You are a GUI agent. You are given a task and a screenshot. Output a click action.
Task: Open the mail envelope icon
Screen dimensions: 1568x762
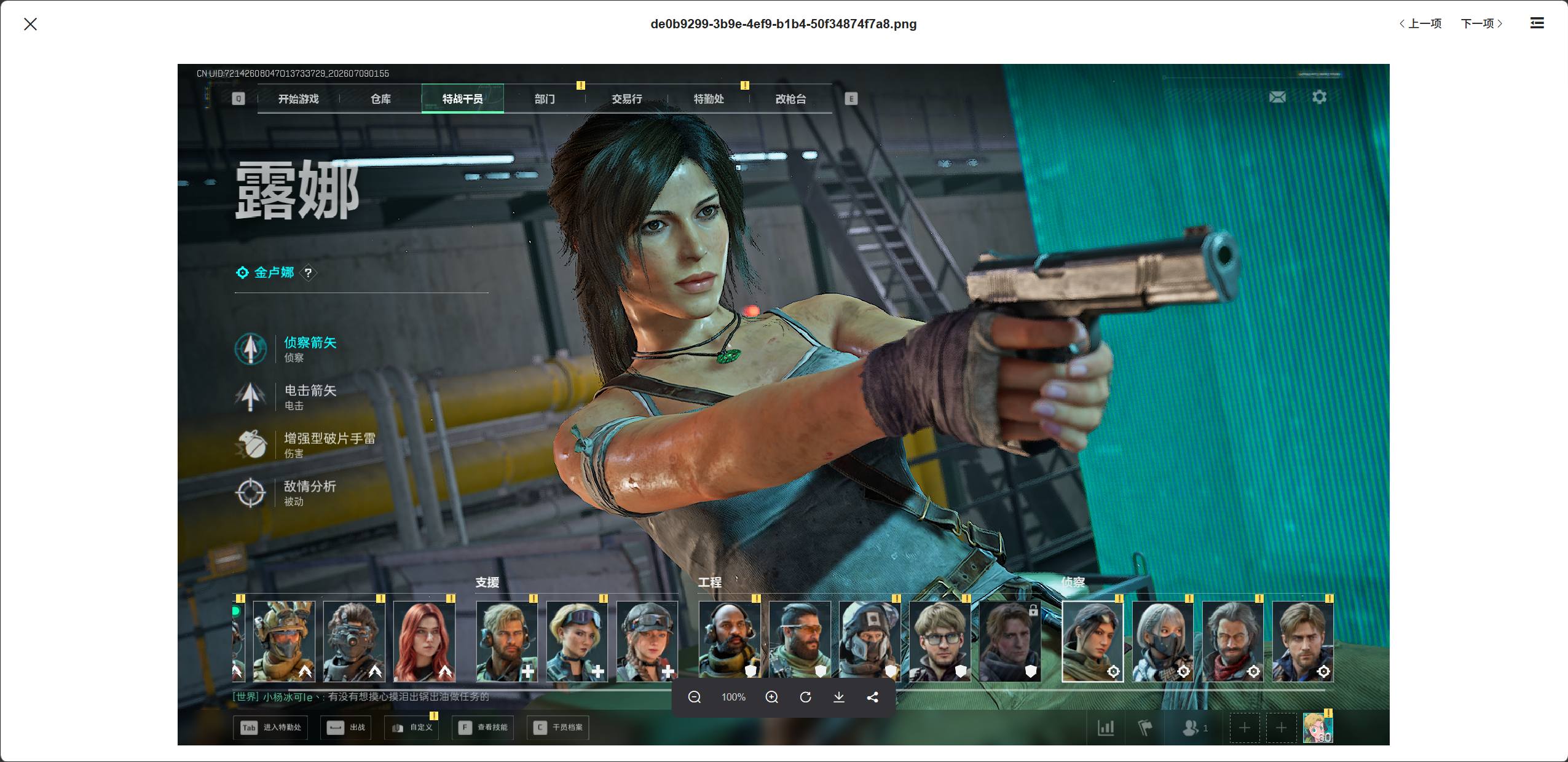(x=1277, y=97)
